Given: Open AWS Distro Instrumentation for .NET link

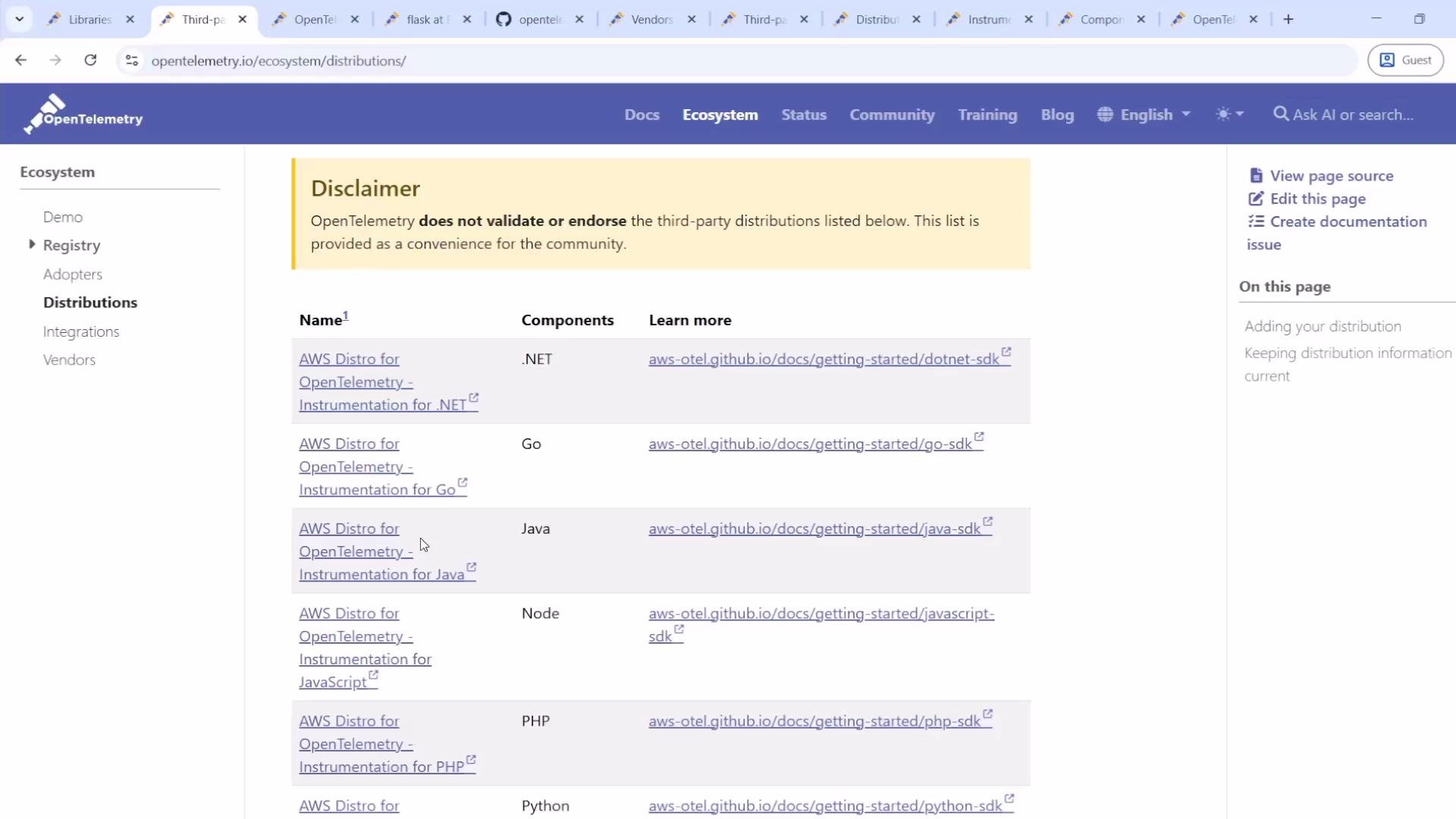Looking at the screenshot, I should coord(388,382).
